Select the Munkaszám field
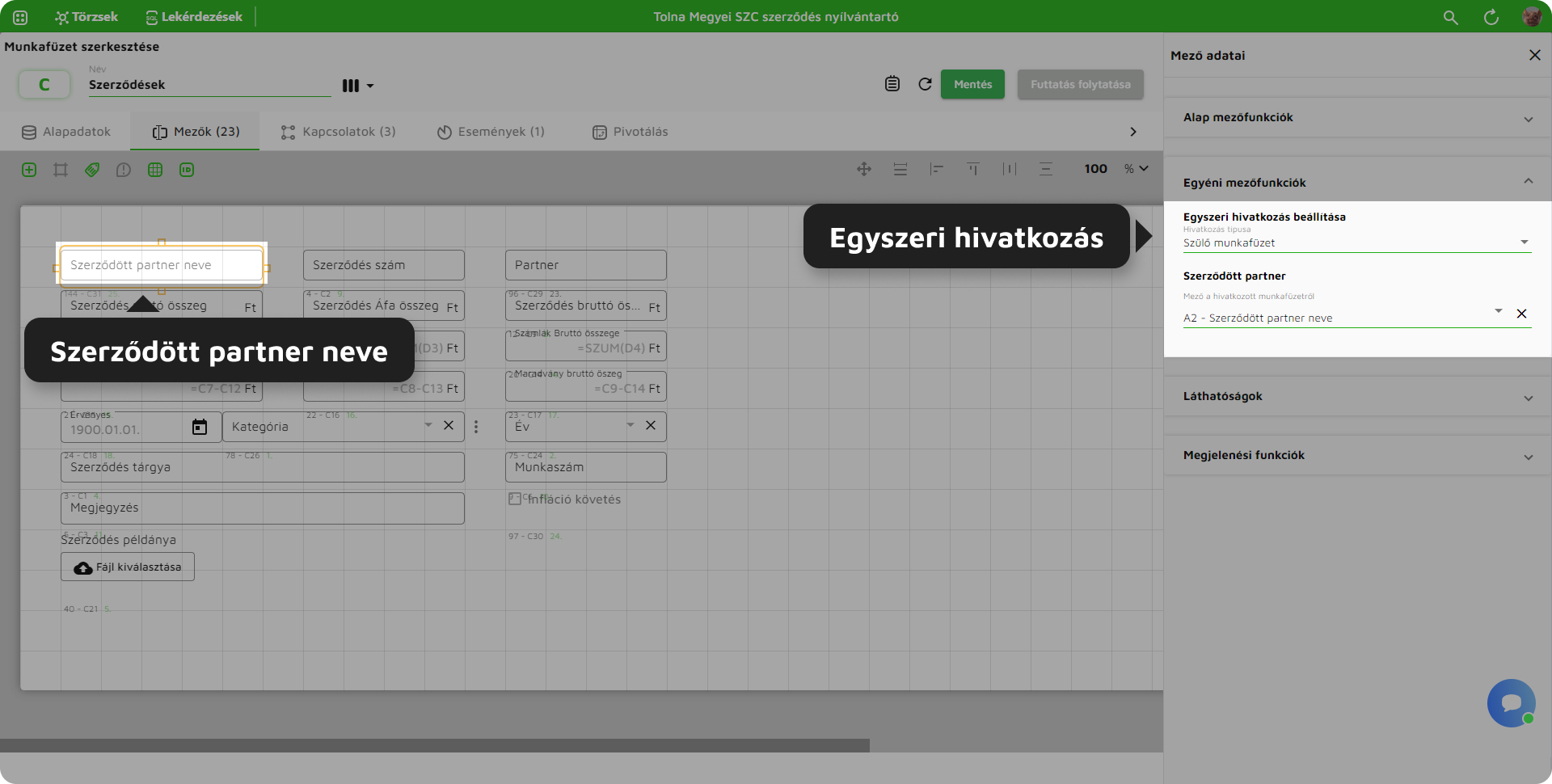 pyautogui.click(x=586, y=467)
